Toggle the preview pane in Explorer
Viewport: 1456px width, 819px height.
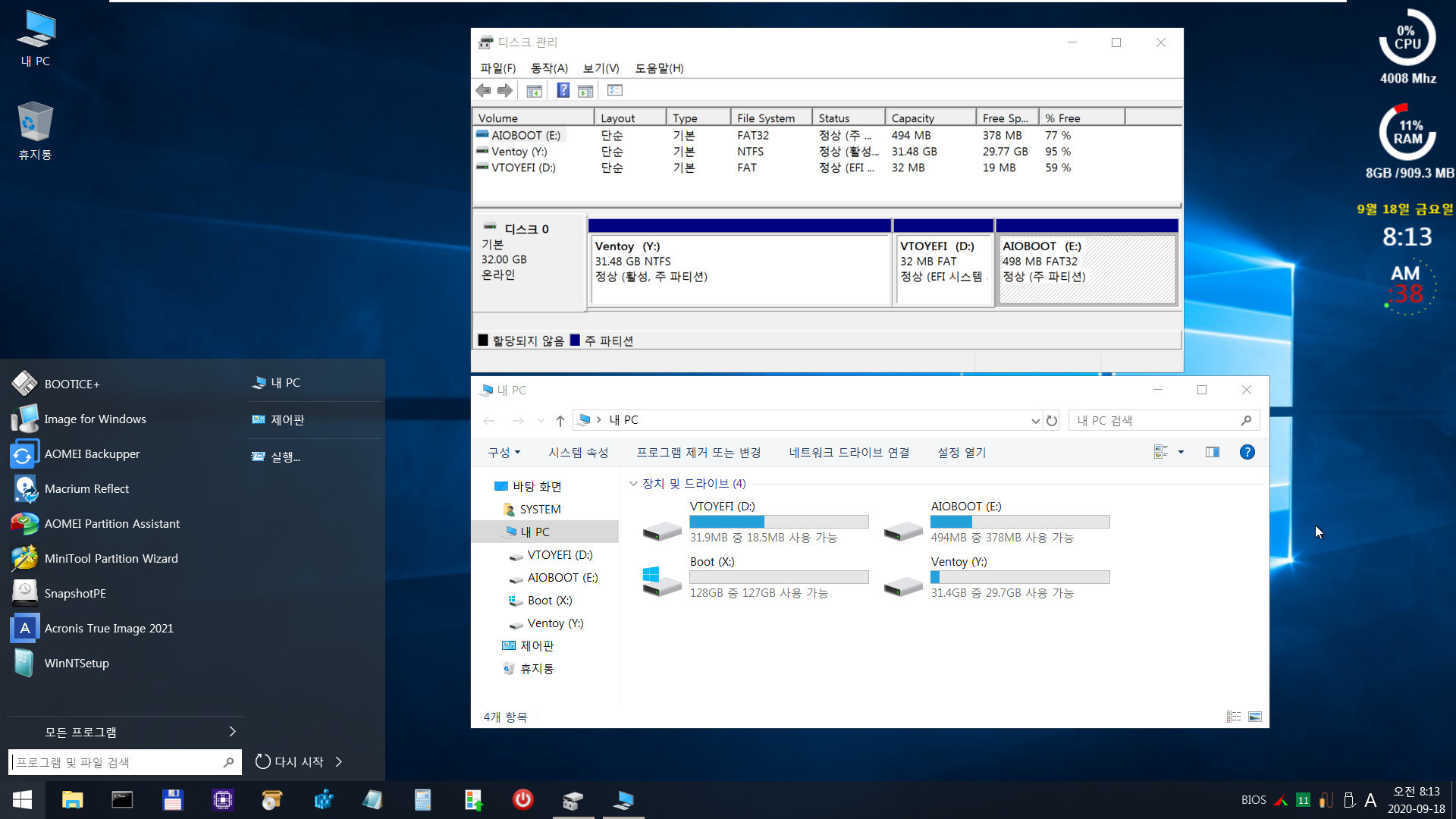tap(1213, 453)
